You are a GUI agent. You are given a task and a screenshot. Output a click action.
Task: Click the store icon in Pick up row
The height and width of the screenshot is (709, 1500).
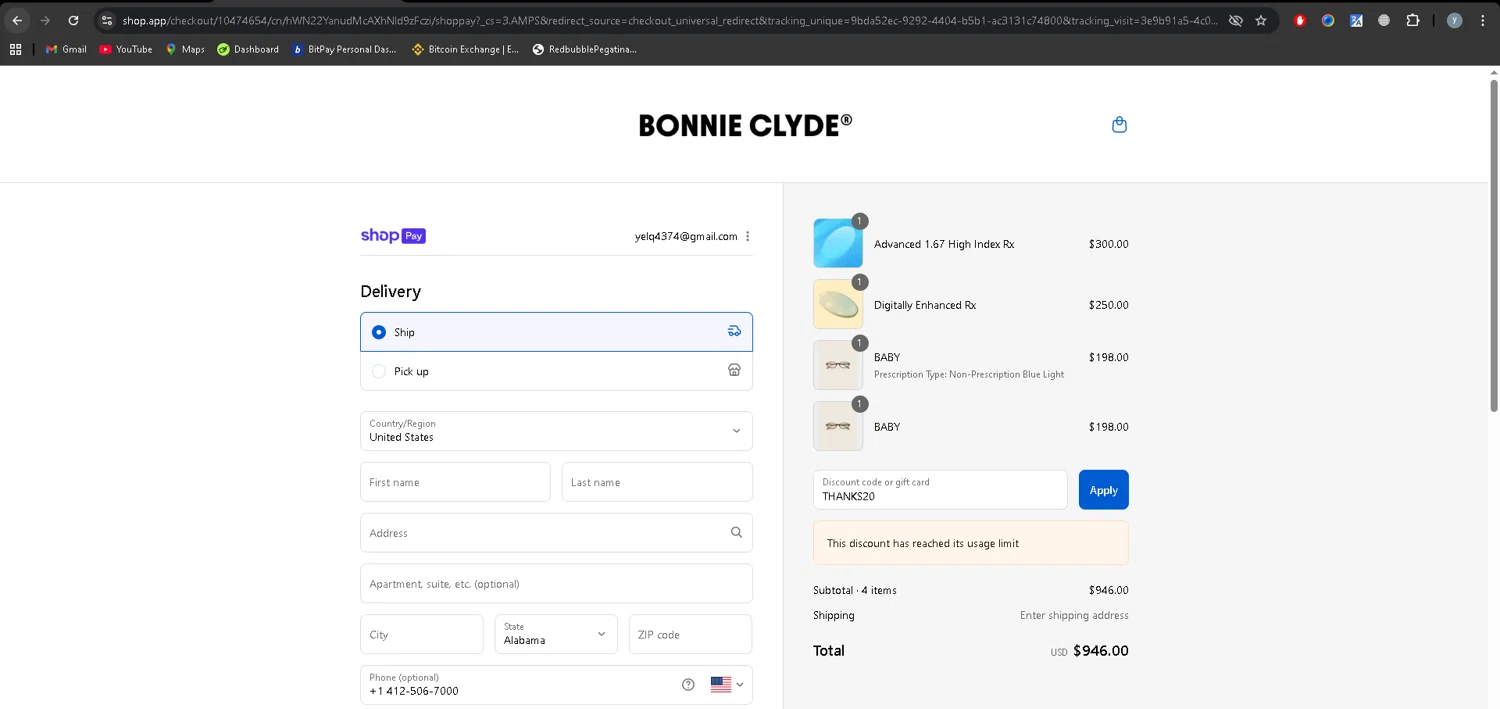tap(734, 370)
